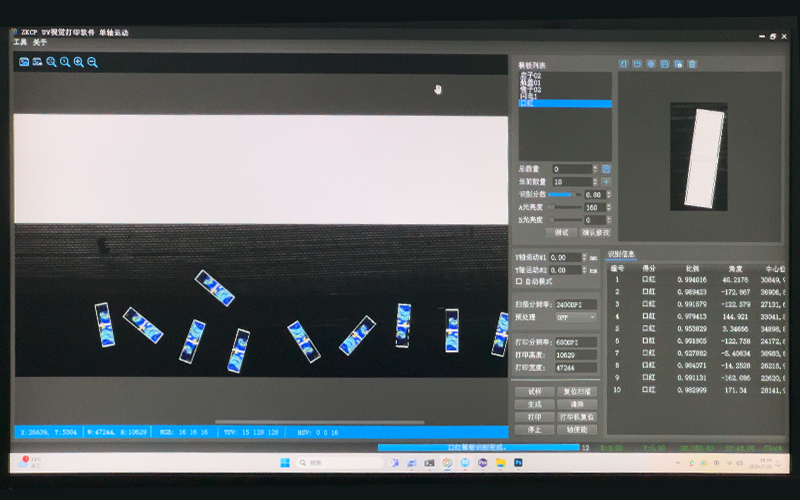This screenshot has width=800, height=500.
Task: Click the 测试 button
Action: pos(561,232)
